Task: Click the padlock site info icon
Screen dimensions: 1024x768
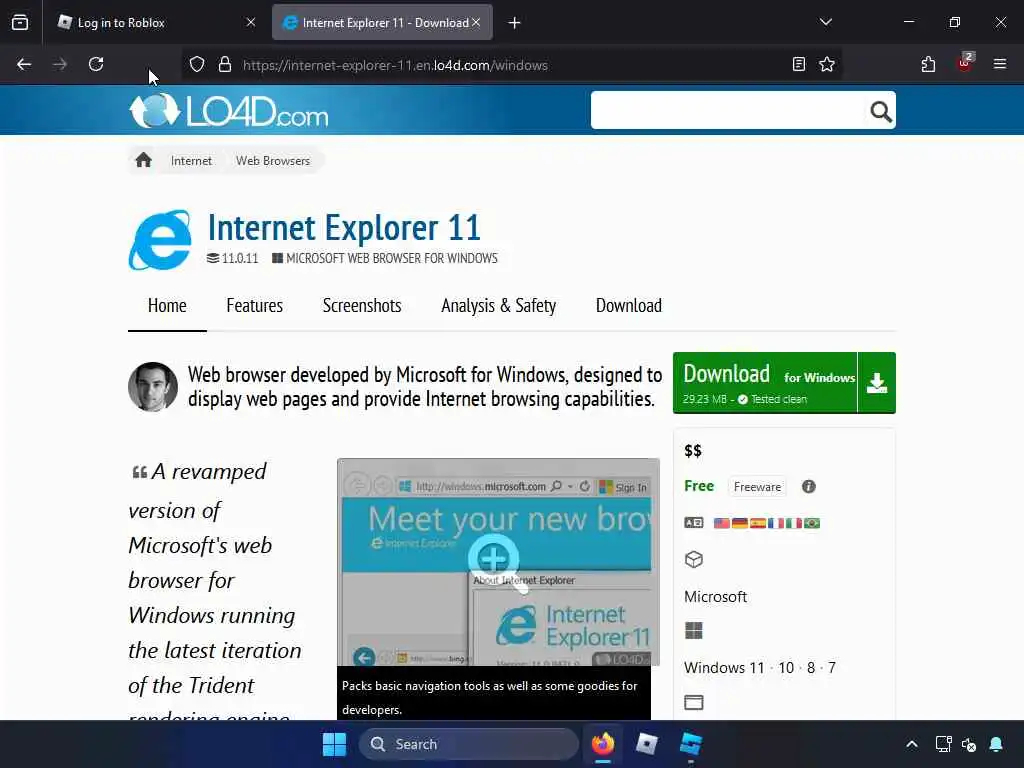Action: [225, 64]
